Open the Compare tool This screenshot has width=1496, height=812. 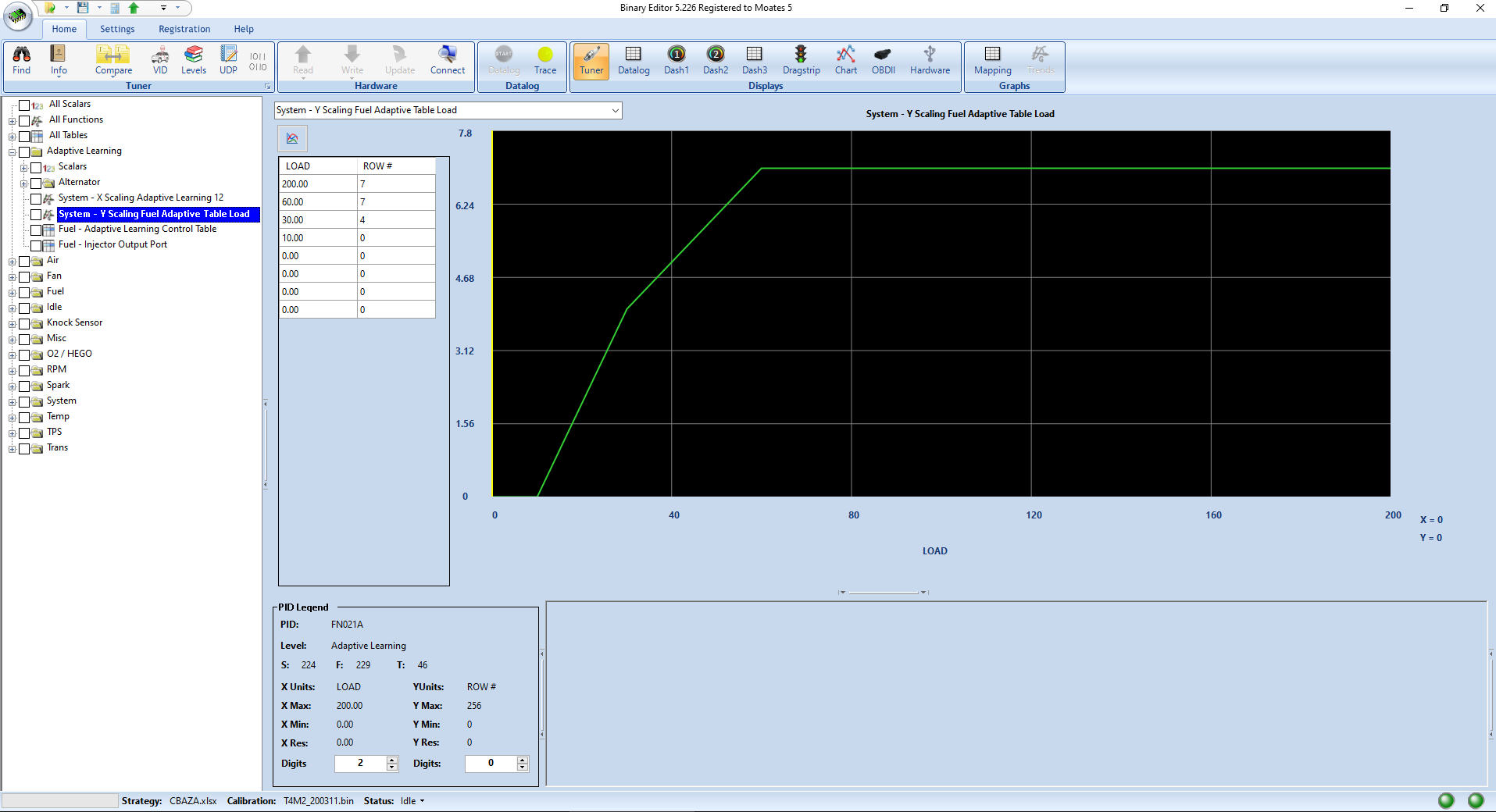(x=113, y=59)
